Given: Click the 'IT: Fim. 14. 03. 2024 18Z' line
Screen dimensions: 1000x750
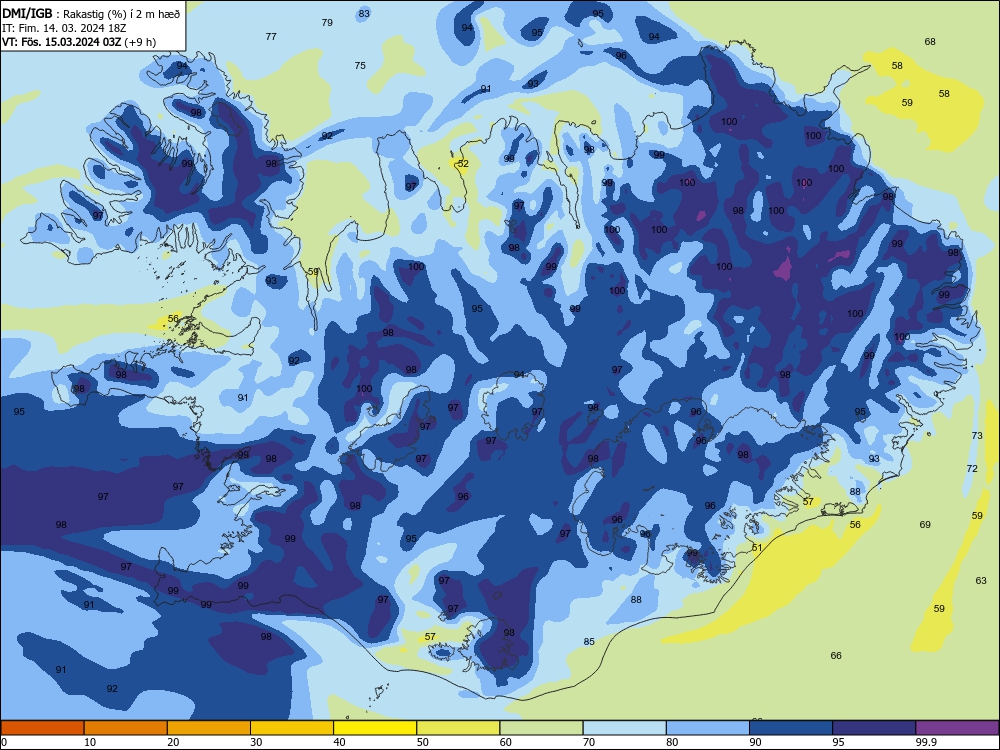Looking at the screenshot, I should tap(64, 28).
